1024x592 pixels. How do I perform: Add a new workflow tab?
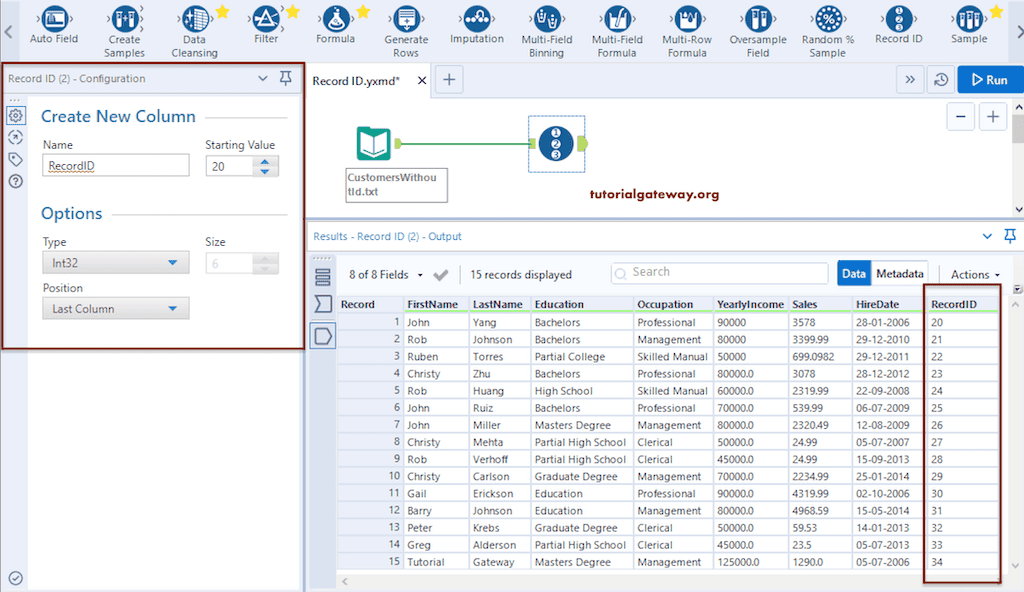click(x=450, y=81)
